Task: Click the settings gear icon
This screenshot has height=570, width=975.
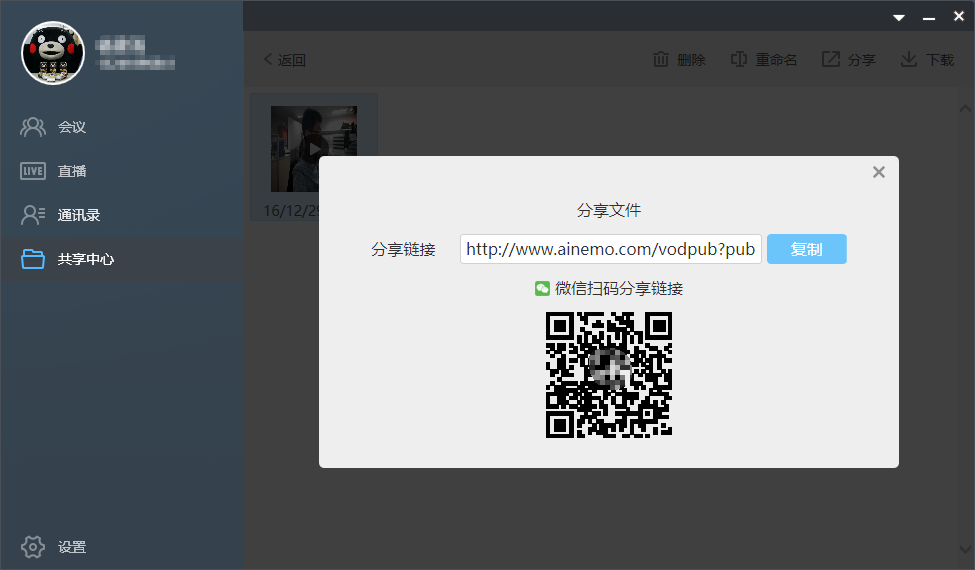Action: click(x=33, y=547)
